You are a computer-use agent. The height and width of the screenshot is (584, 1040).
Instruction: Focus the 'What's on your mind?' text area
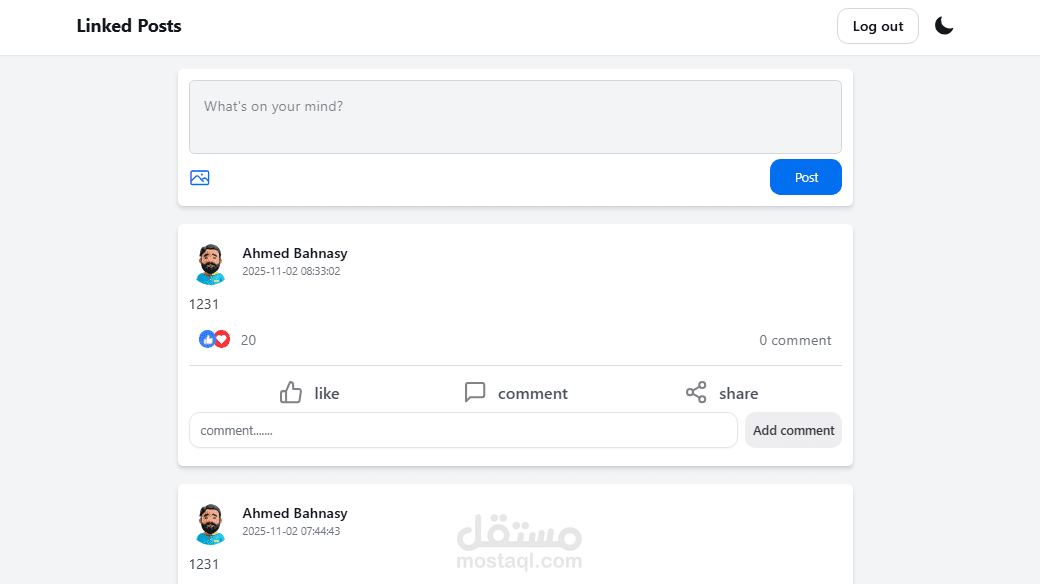coord(515,116)
